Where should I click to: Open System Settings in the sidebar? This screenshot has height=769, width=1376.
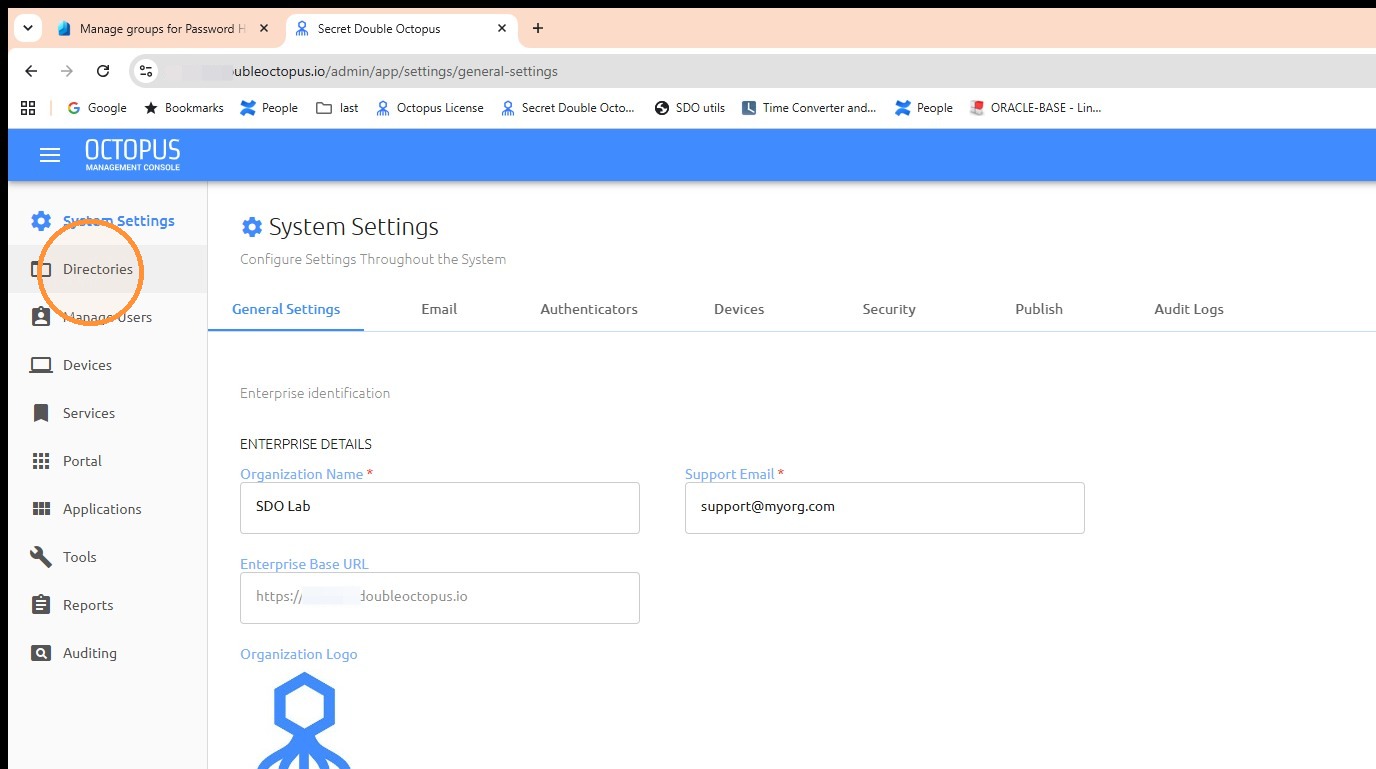(108, 221)
